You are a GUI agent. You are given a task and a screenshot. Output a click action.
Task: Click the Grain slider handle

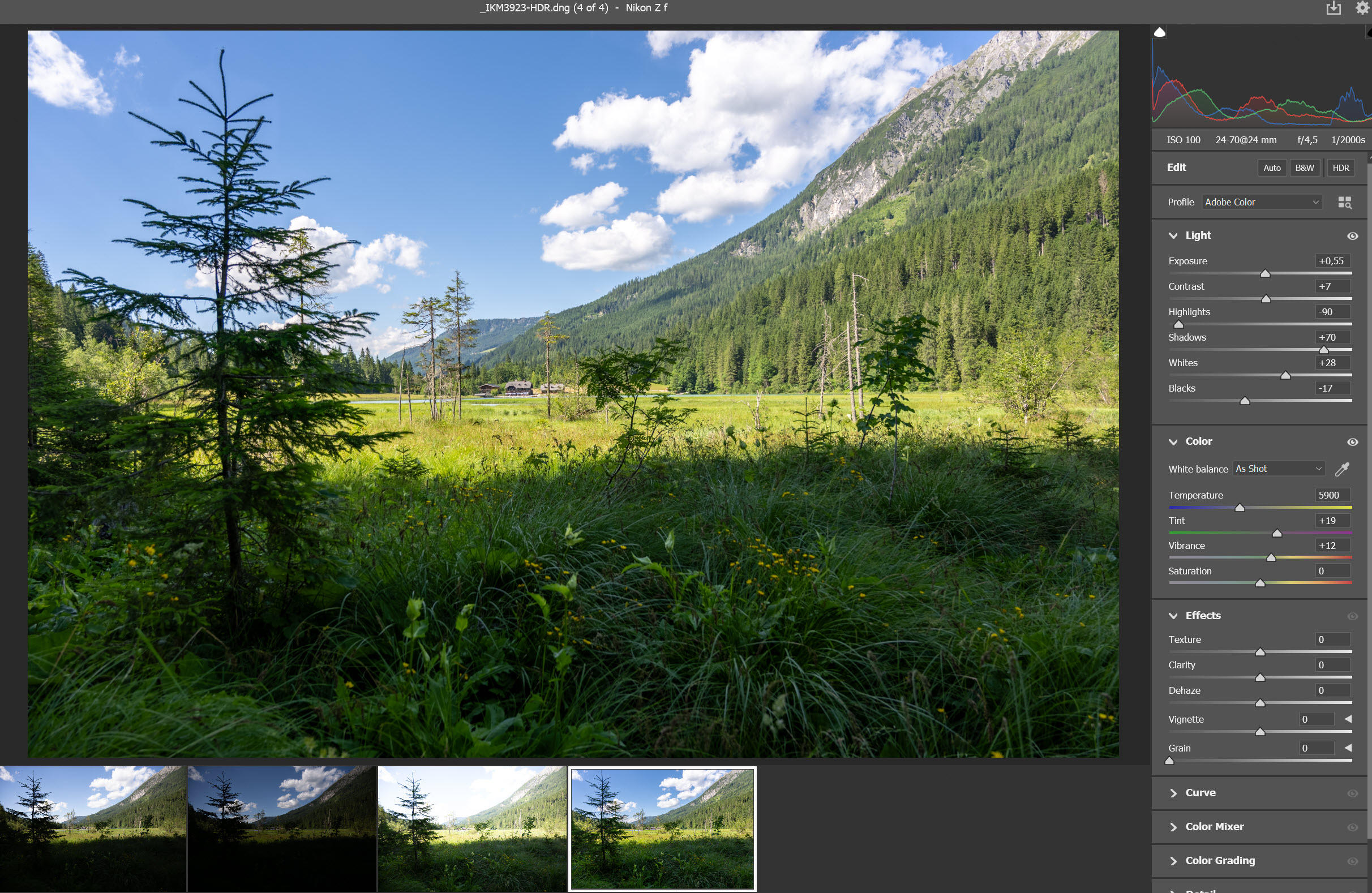tap(1170, 761)
